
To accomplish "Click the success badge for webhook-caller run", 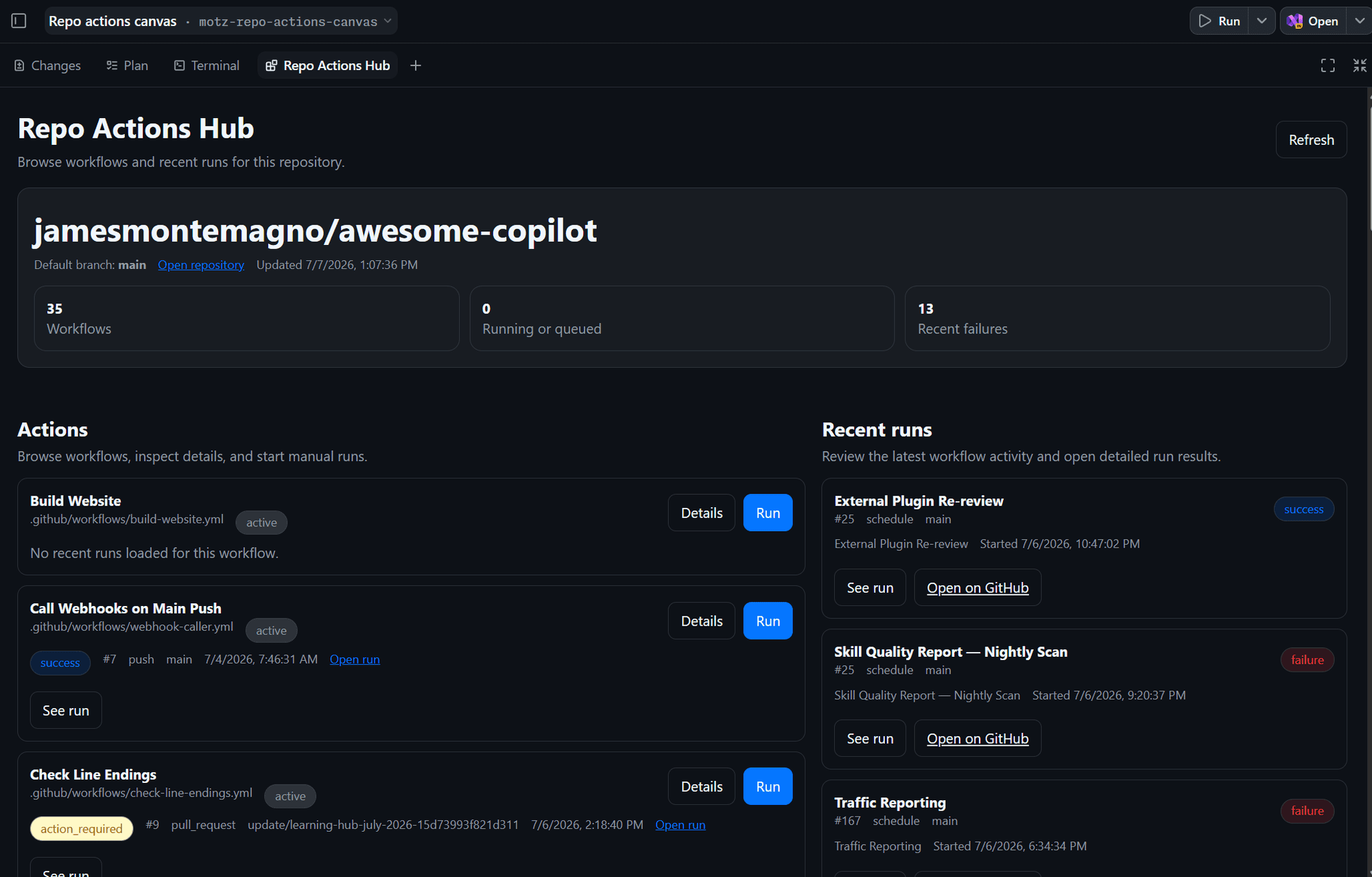I will coord(60,663).
